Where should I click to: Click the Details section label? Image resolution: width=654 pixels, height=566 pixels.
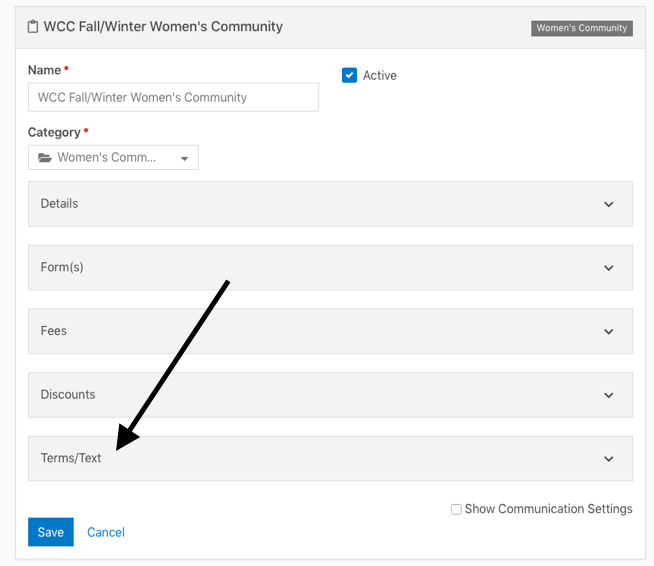point(59,204)
